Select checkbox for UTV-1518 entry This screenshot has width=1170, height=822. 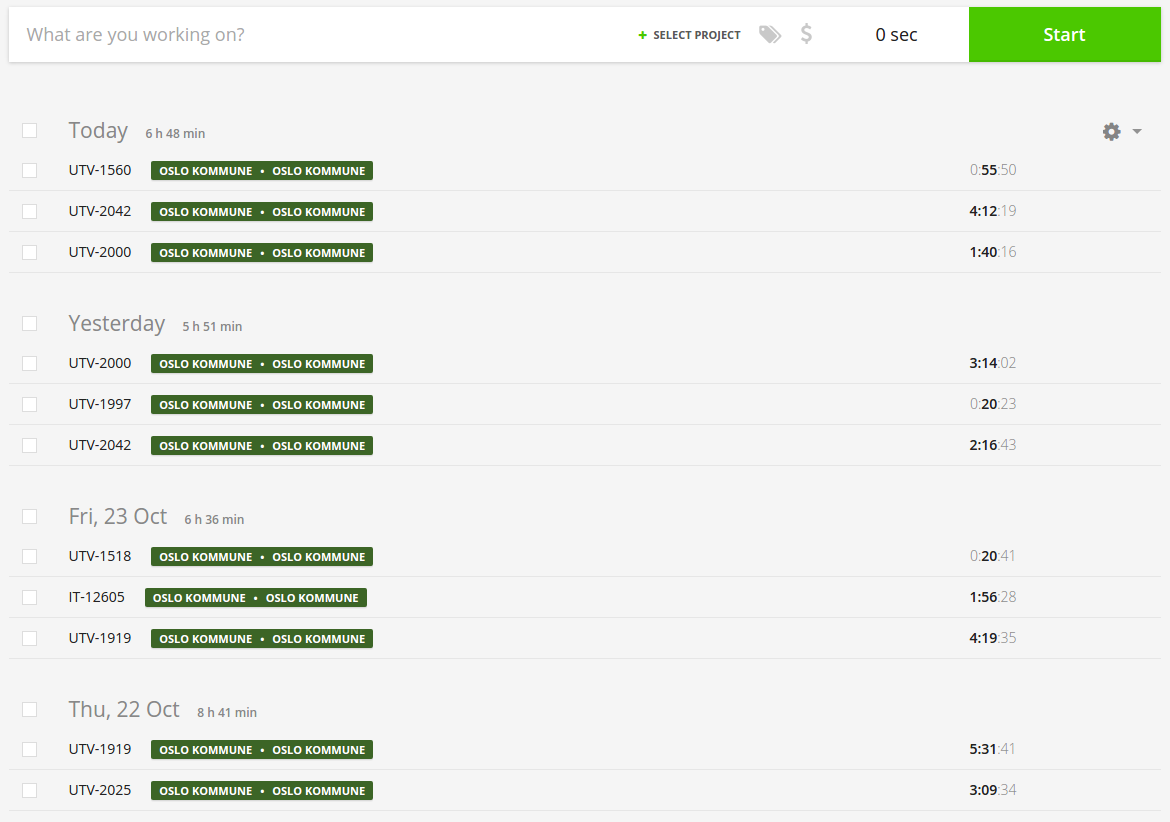coord(30,556)
